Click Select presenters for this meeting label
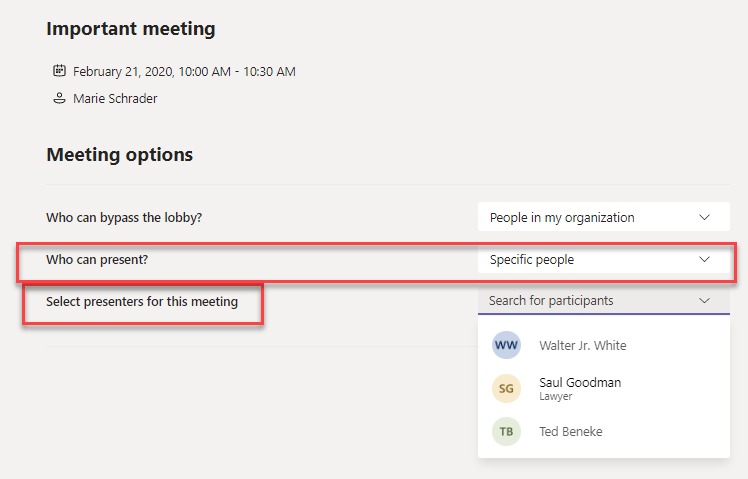The image size is (748, 479). coord(142,302)
